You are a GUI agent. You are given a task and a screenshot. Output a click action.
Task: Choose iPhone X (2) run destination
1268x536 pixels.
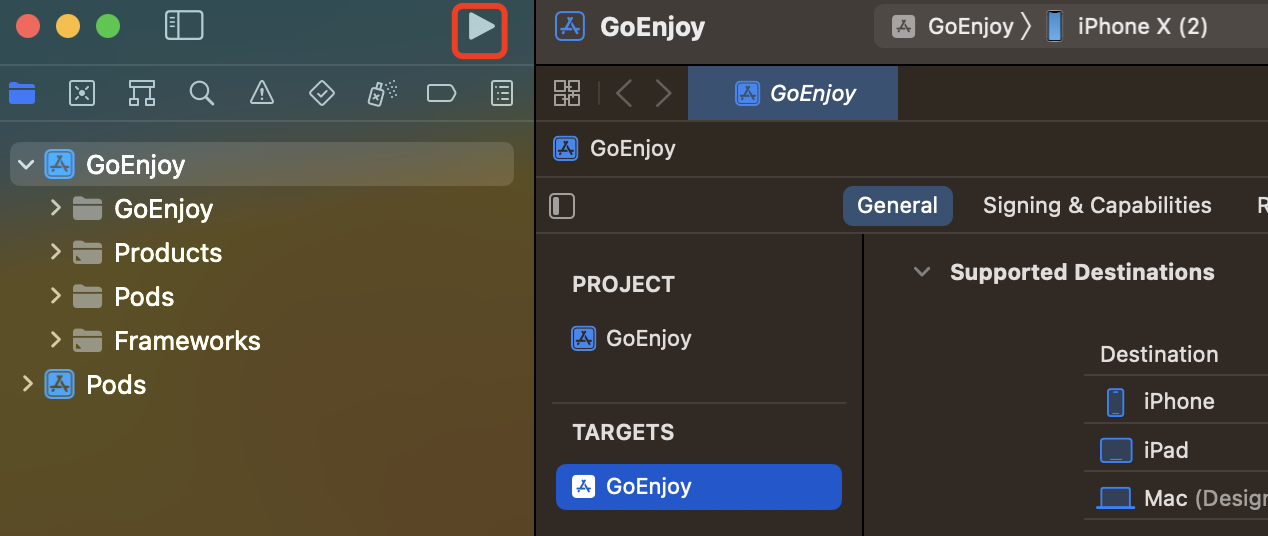[1140, 27]
